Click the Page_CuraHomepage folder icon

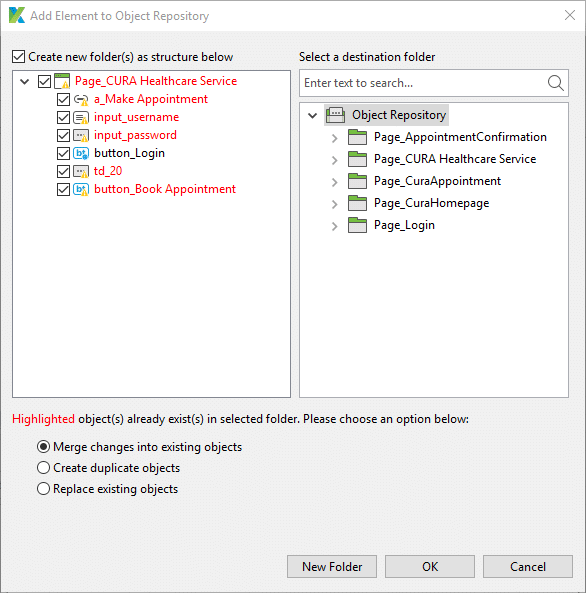(x=357, y=203)
